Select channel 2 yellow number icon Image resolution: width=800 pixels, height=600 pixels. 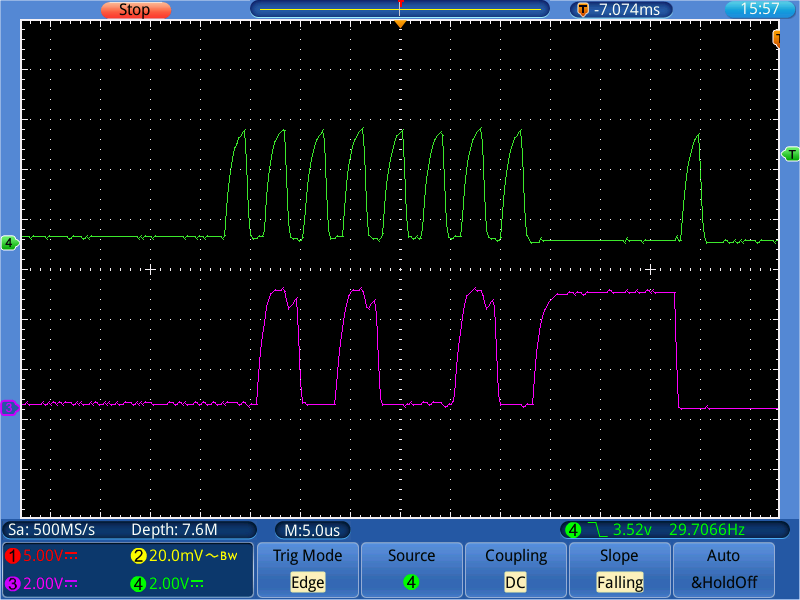click(138, 556)
